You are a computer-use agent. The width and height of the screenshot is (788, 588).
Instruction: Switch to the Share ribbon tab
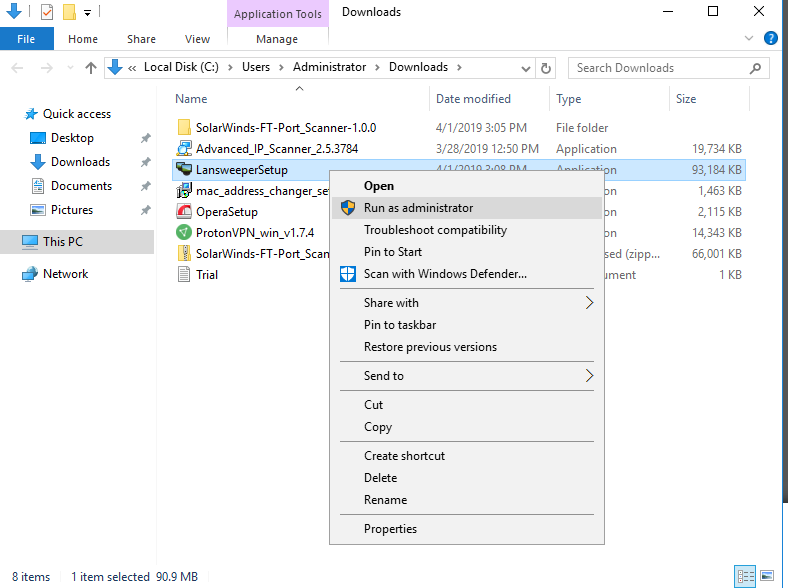click(x=141, y=39)
